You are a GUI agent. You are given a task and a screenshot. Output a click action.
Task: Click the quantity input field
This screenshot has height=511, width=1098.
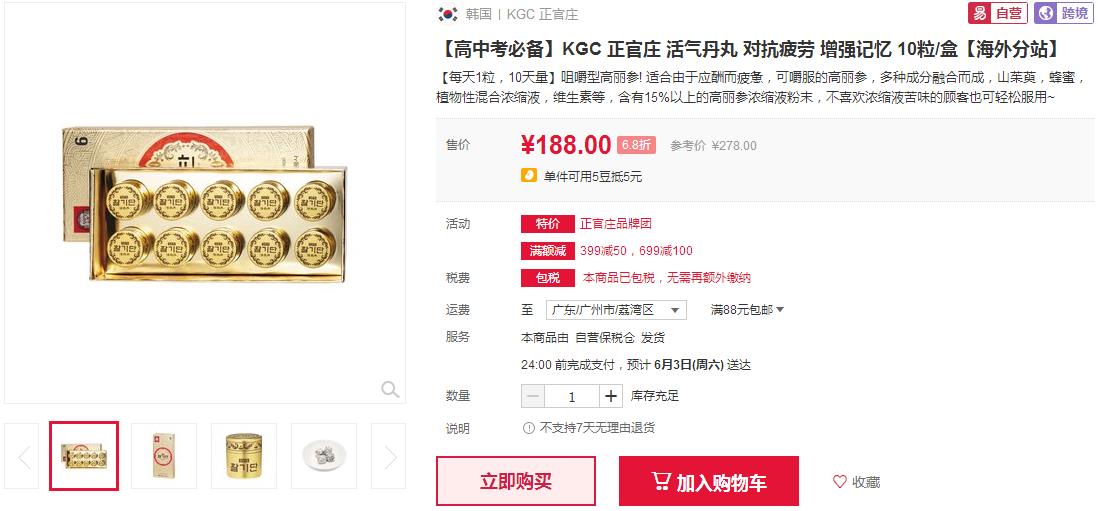572,396
